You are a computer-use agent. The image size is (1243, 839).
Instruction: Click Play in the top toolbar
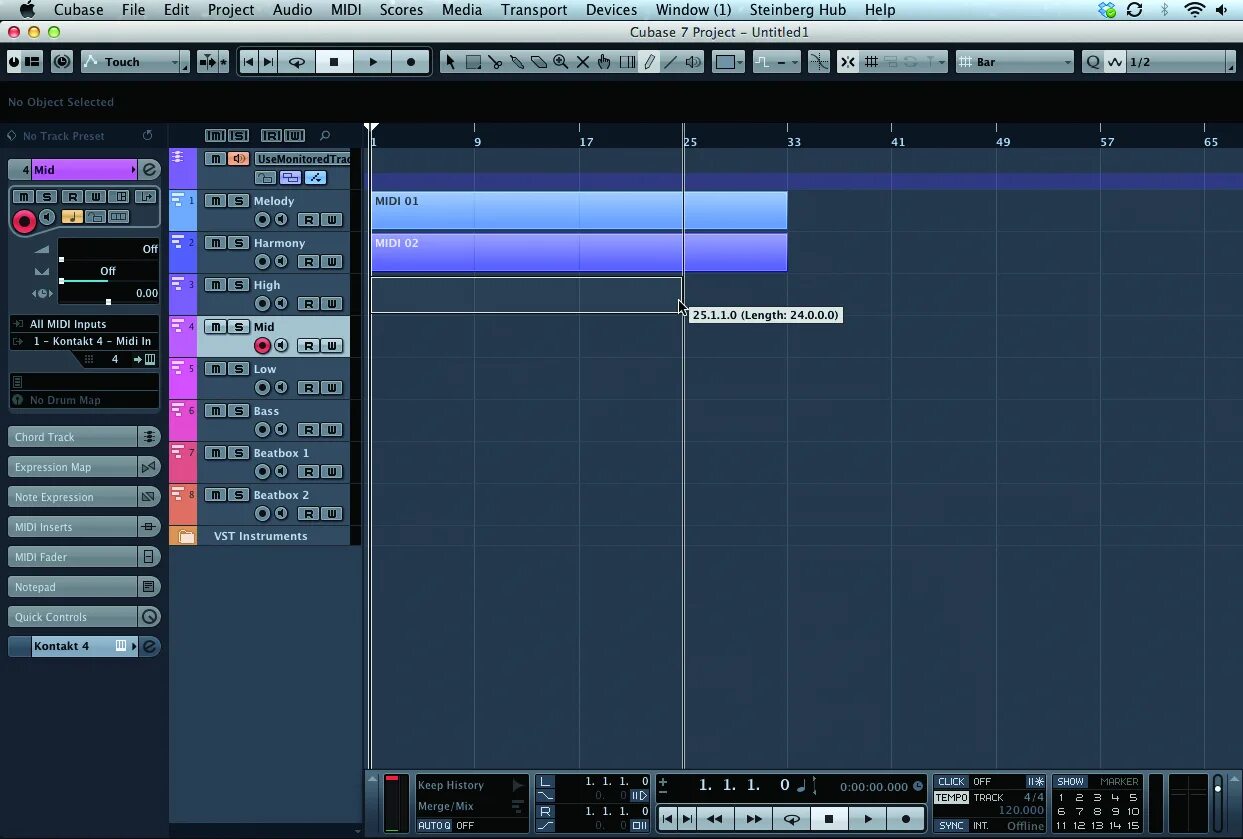[x=372, y=62]
